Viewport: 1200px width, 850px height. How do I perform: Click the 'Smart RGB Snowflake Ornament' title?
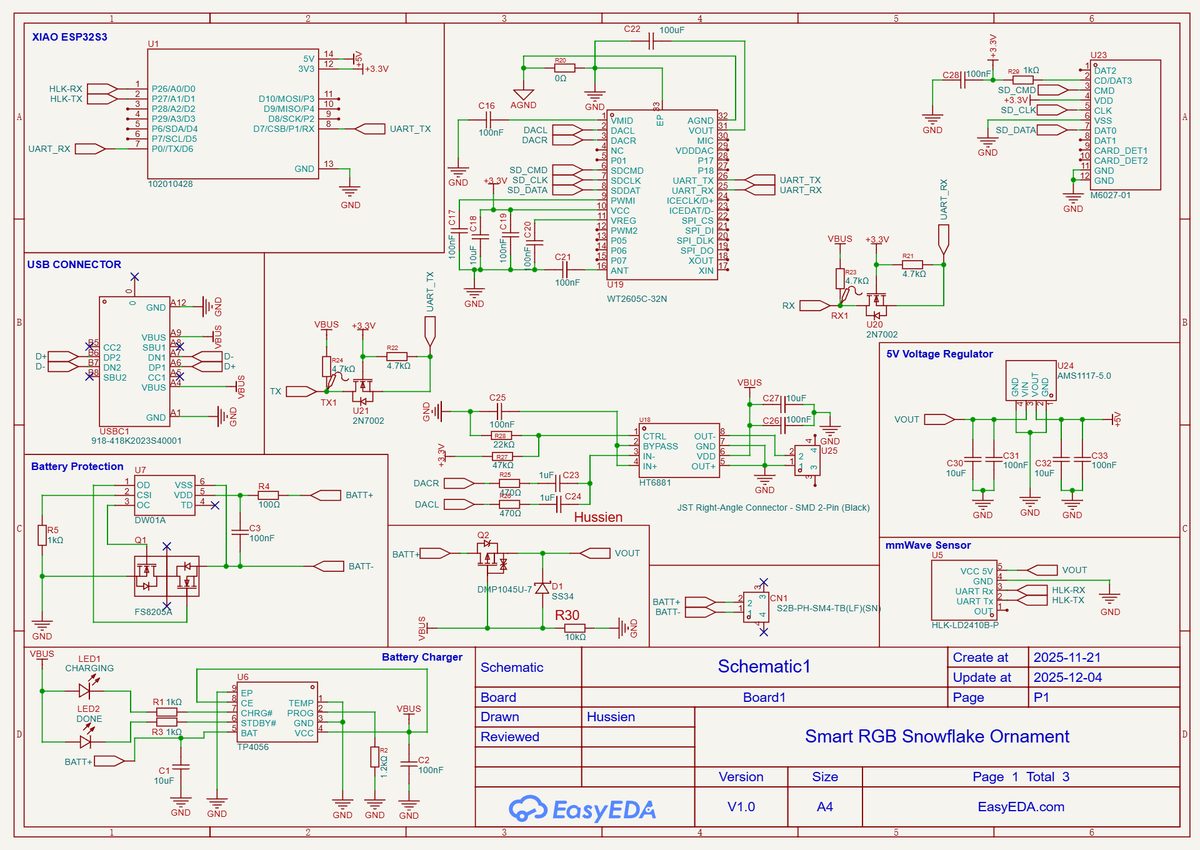937,737
